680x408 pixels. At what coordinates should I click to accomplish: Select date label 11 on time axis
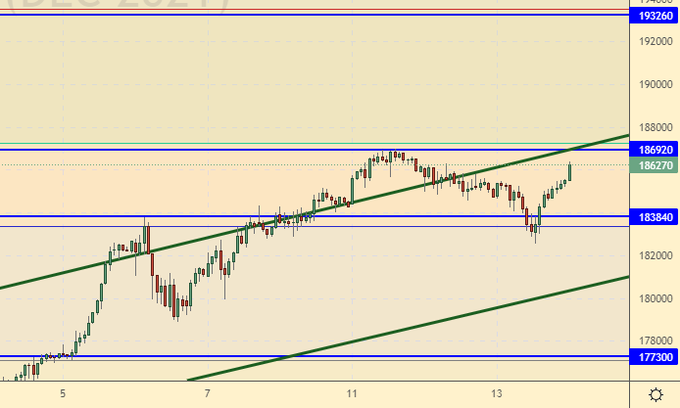(352, 394)
